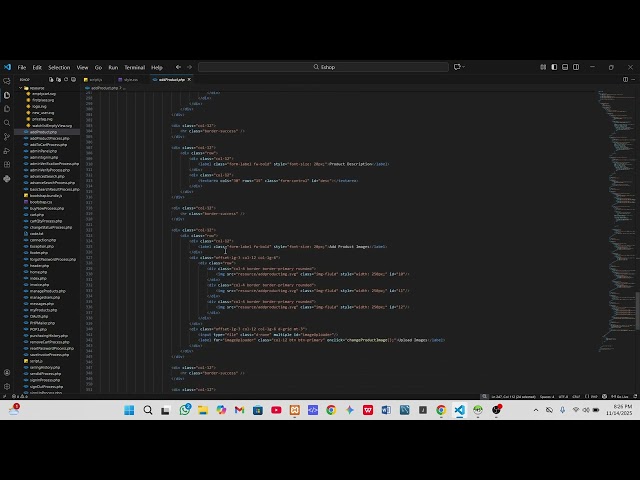This screenshot has width=640, height=480.
Task: Open the Run menu
Action: 113,67
